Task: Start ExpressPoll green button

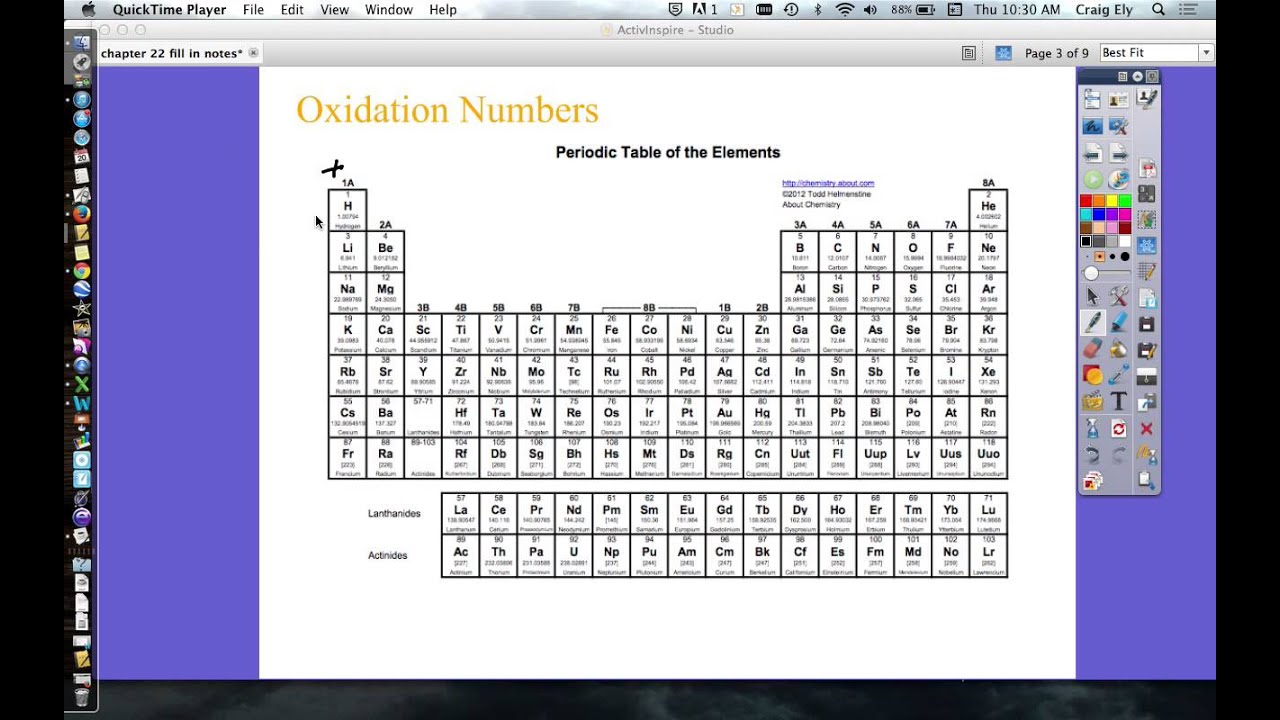Action: coord(1092,180)
